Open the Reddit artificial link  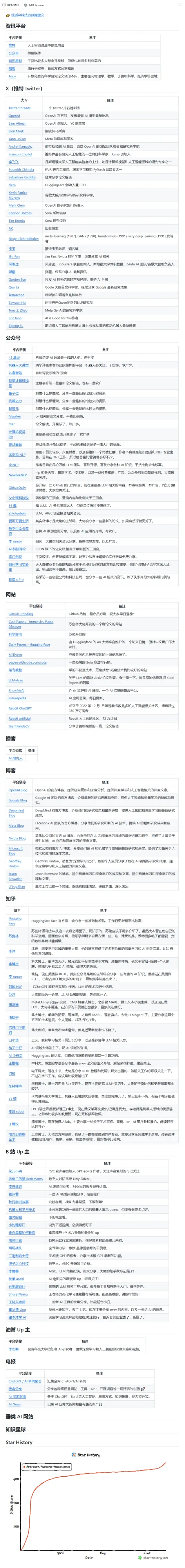point(20,718)
